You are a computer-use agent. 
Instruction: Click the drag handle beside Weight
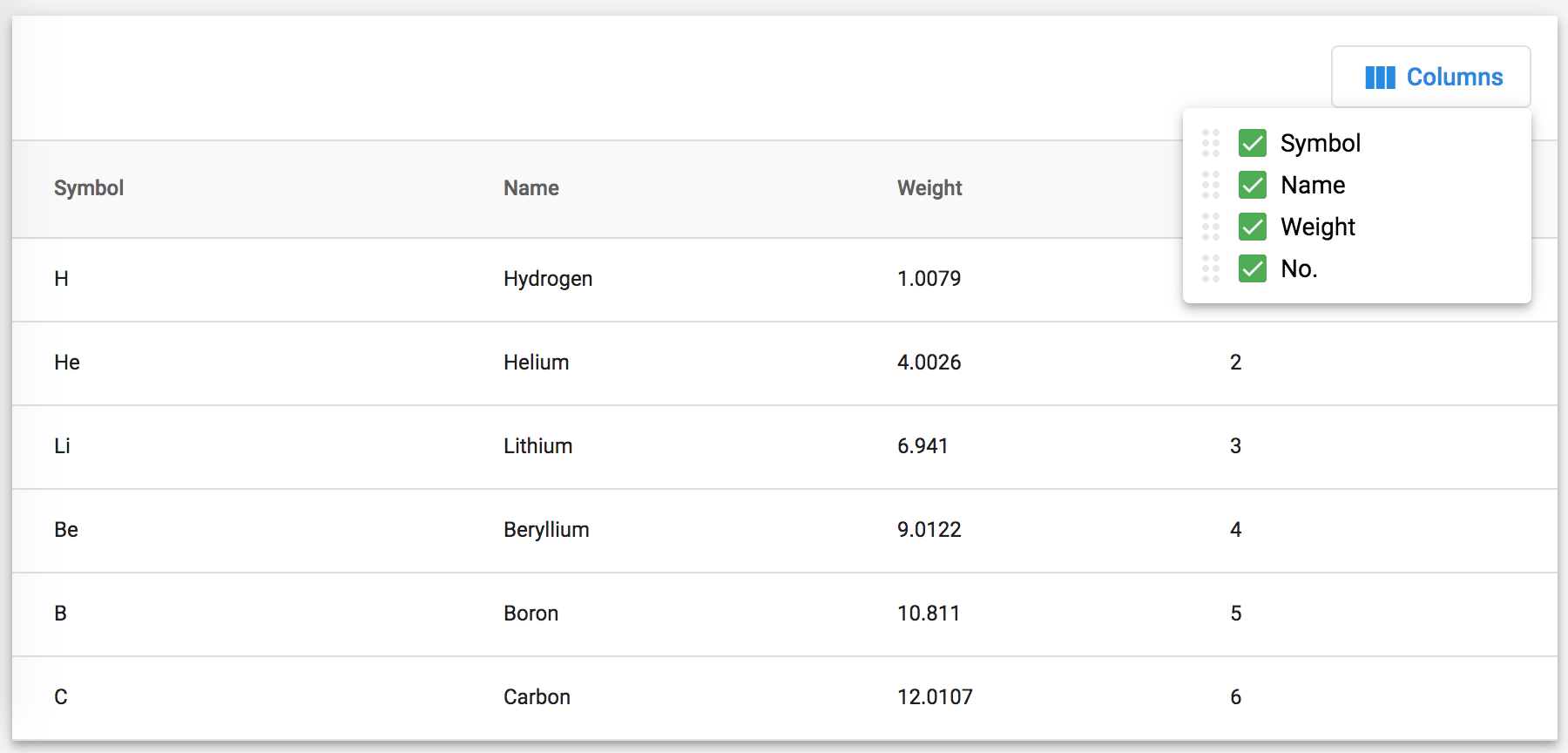[1211, 227]
